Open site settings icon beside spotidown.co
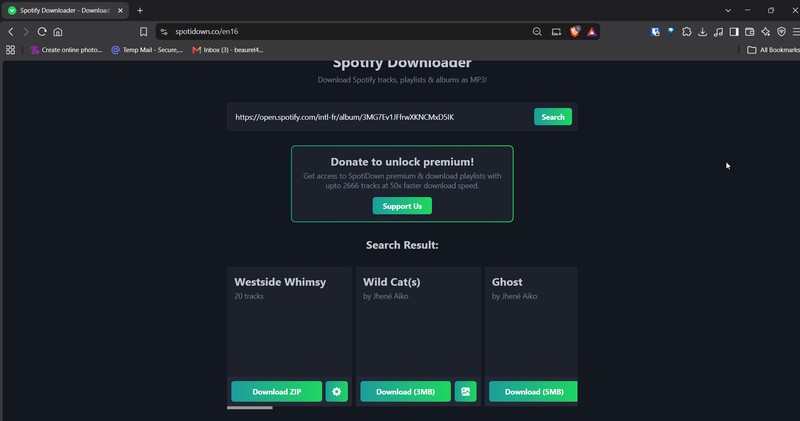The height and width of the screenshot is (421, 800). coord(164,32)
